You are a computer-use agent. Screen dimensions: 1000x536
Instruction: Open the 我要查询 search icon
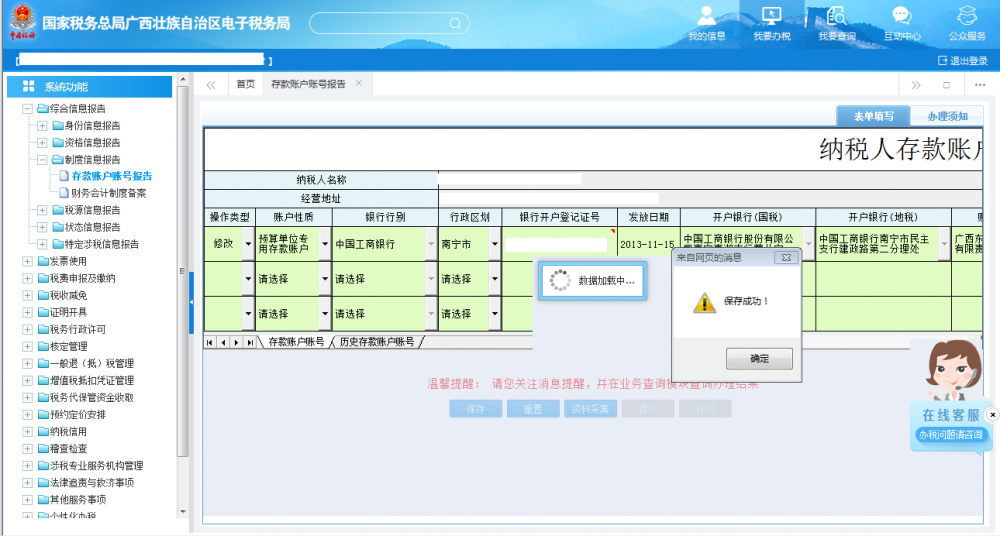pos(836,17)
